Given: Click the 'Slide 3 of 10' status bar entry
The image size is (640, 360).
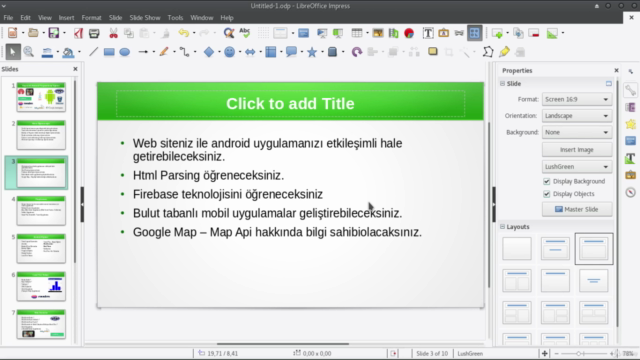Looking at the screenshot, I should coord(432,353).
